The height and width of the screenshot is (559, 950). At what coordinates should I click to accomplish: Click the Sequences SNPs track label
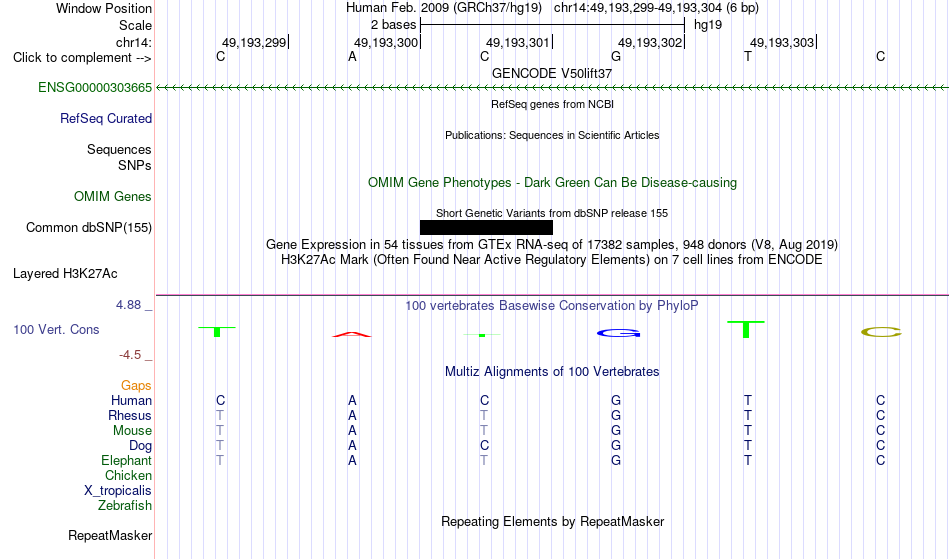(x=119, y=157)
